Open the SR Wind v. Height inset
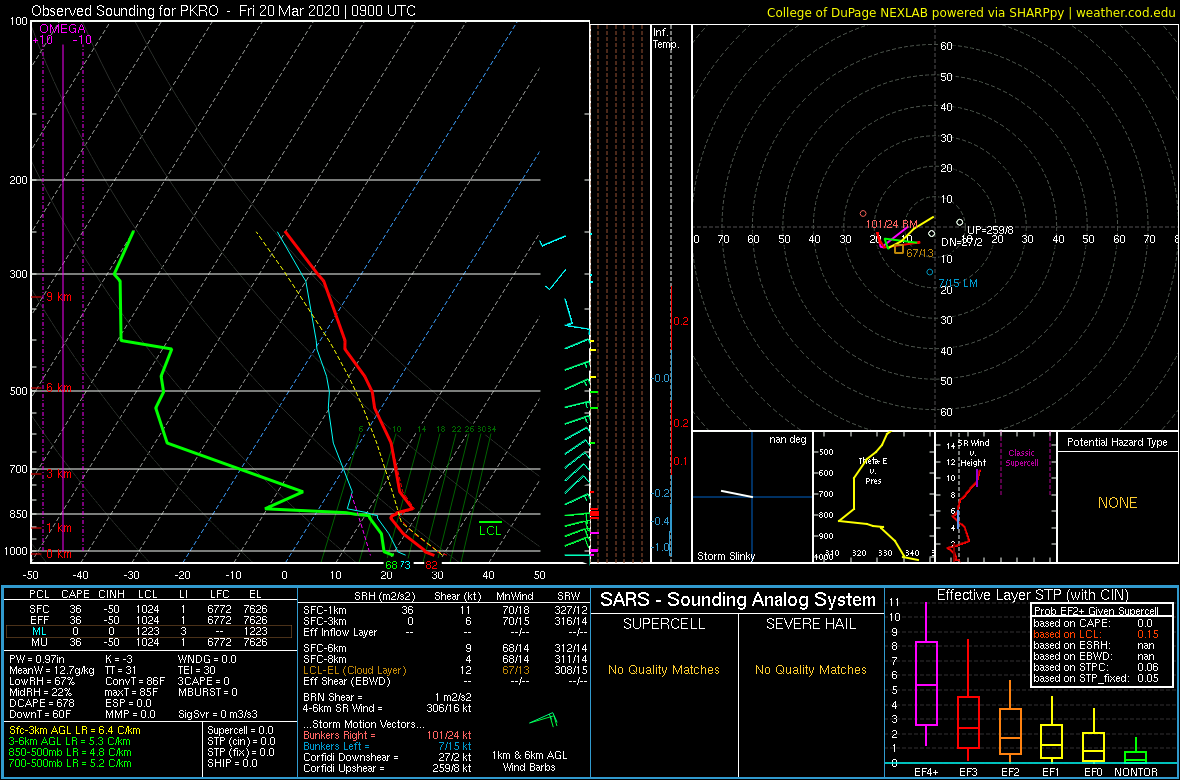The height and width of the screenshot is (780, 1180). (995, 497)
